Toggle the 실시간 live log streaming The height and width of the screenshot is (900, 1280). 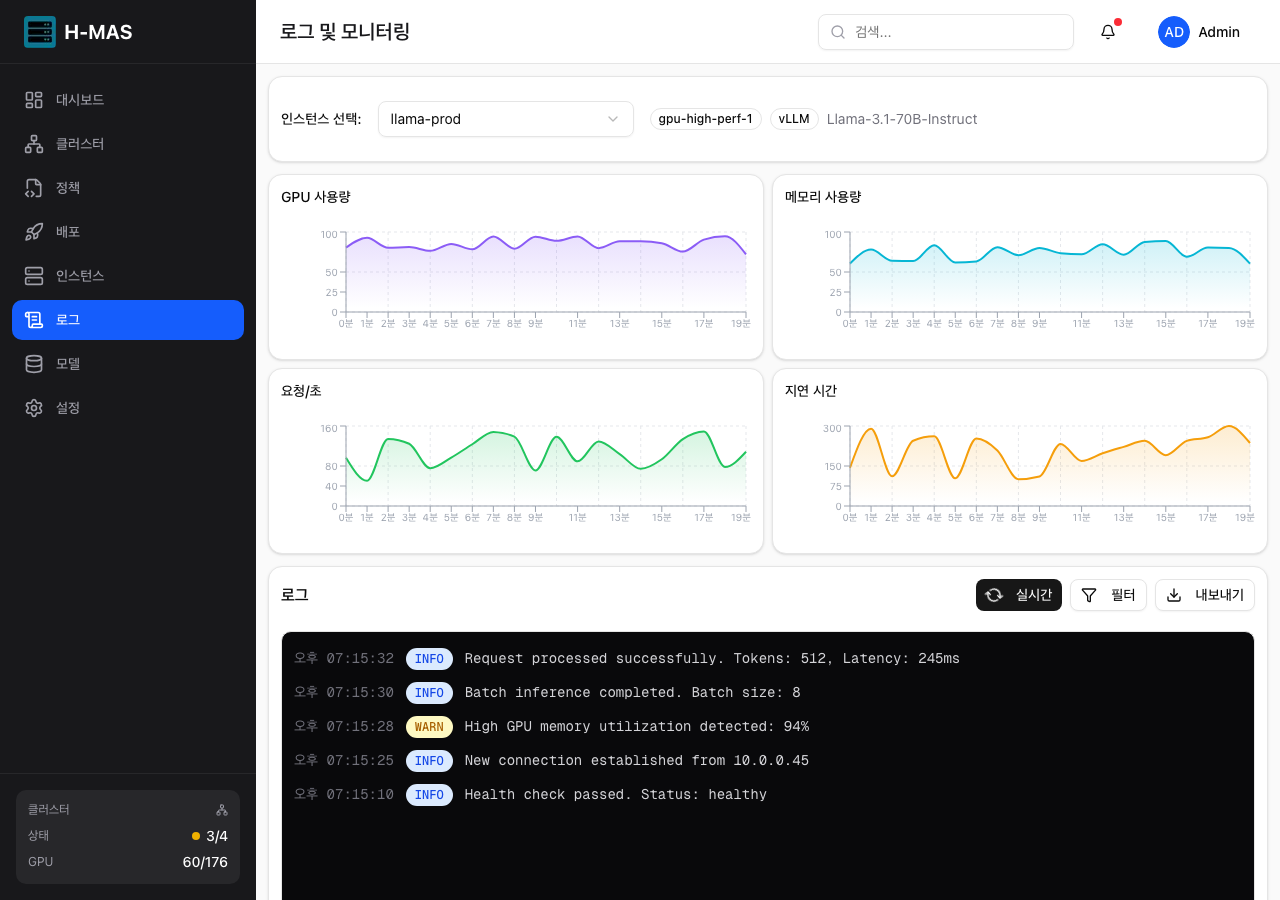coord(1018,594)
